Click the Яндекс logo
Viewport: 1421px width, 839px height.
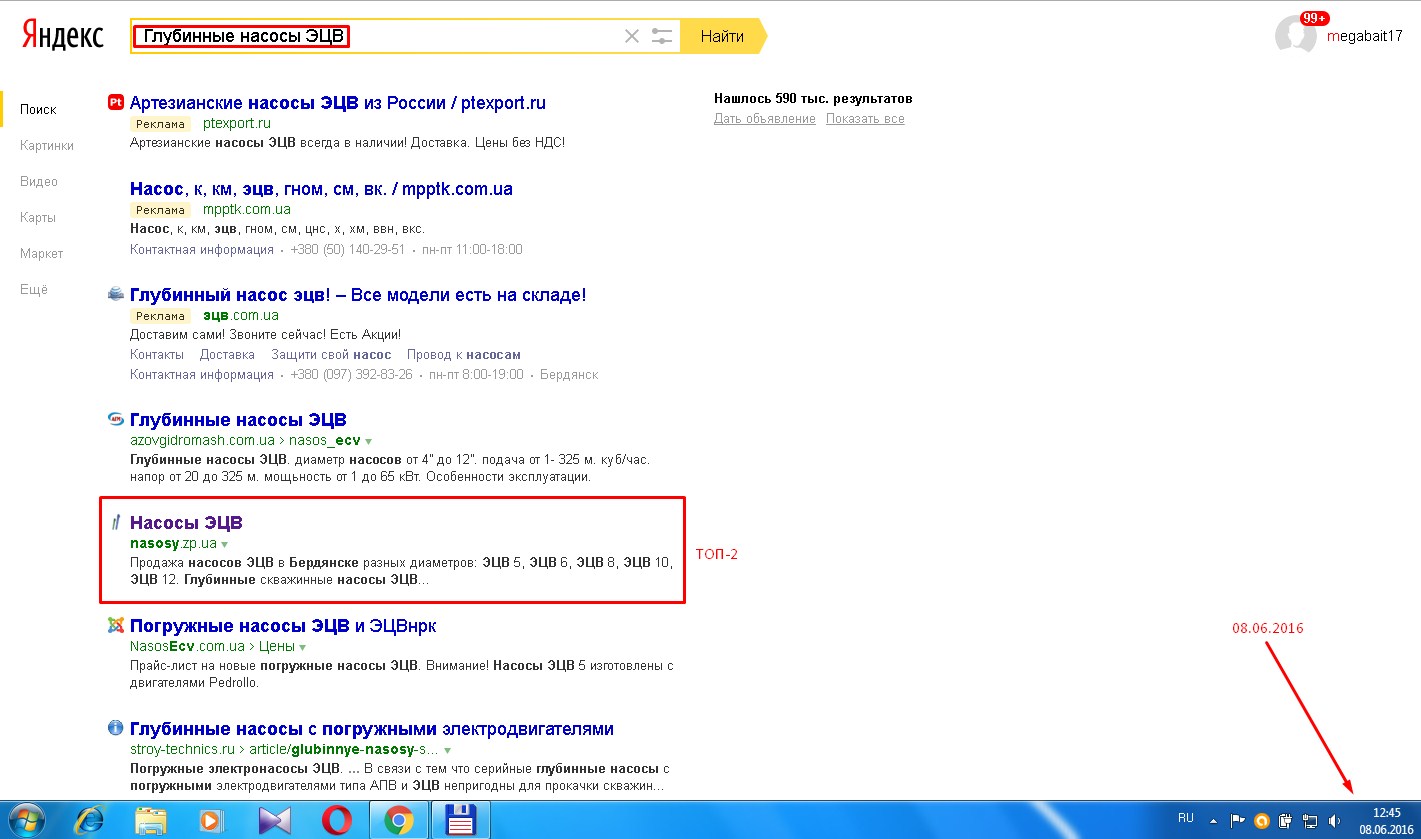(64, 36)
